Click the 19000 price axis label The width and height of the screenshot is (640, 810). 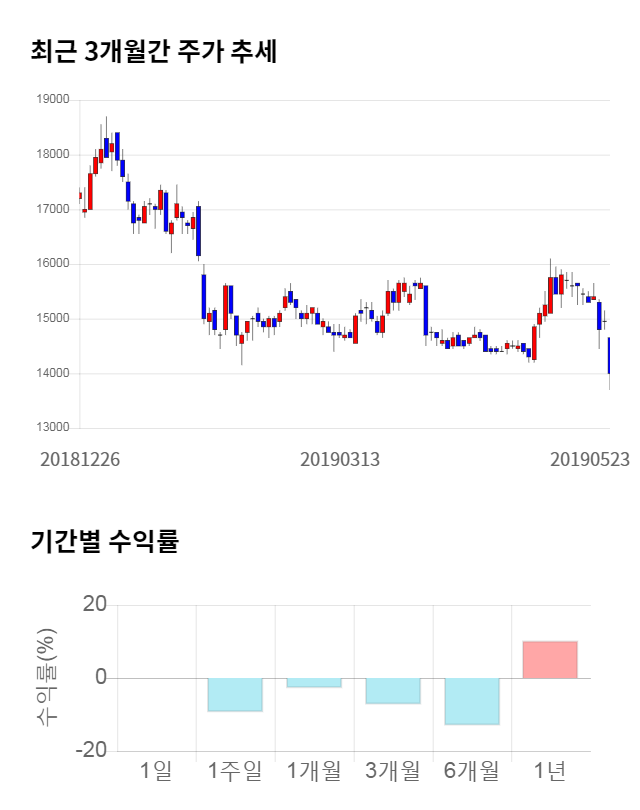(52, 100)
